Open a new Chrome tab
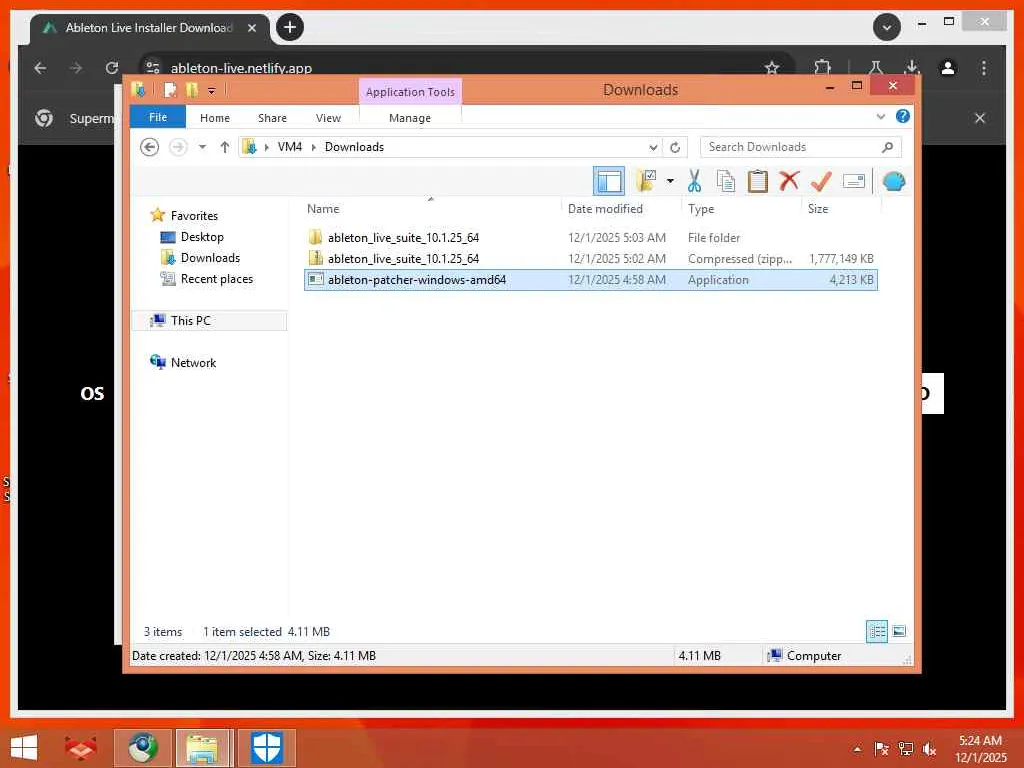1024x768 pixels. tap(290, 27)
